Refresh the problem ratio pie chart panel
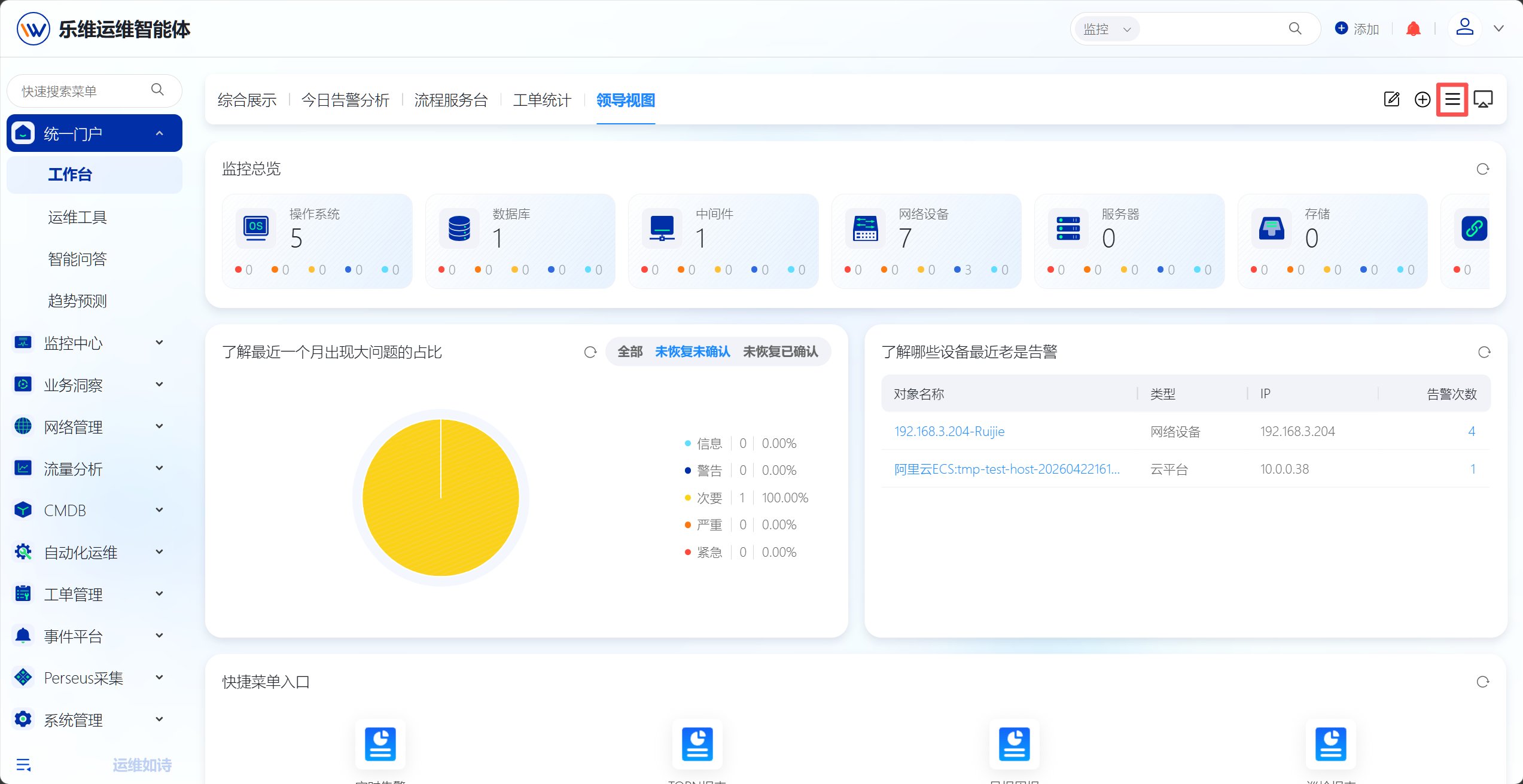 pyautogui.click(x=590, y=352)
